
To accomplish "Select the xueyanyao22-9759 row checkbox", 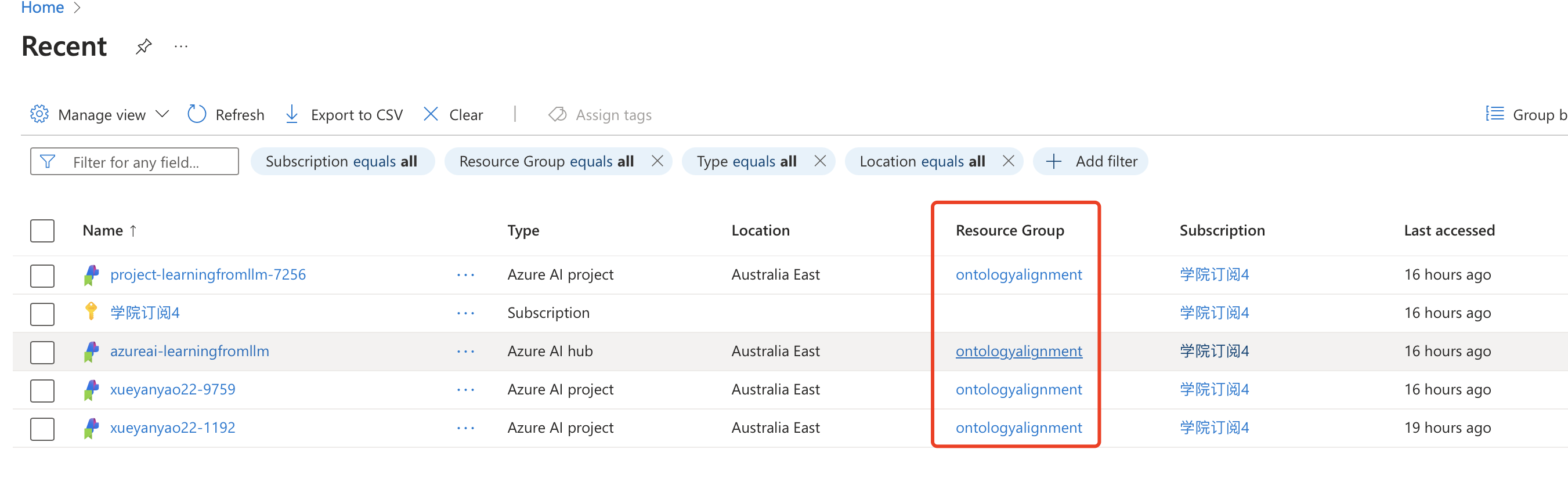I will coord(42,390).
